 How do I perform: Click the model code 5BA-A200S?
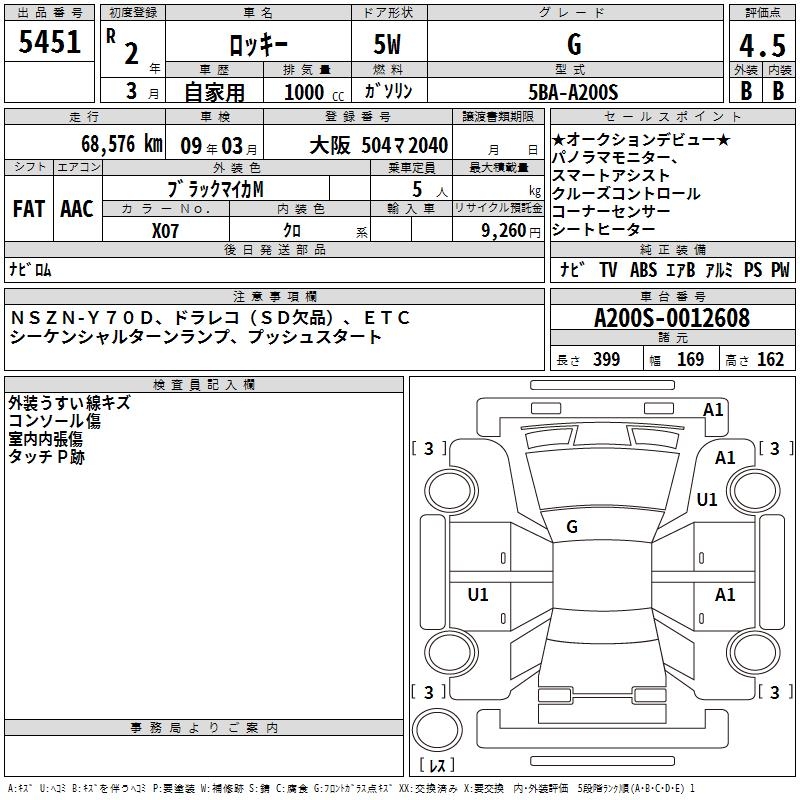click(x=573, y=92)
